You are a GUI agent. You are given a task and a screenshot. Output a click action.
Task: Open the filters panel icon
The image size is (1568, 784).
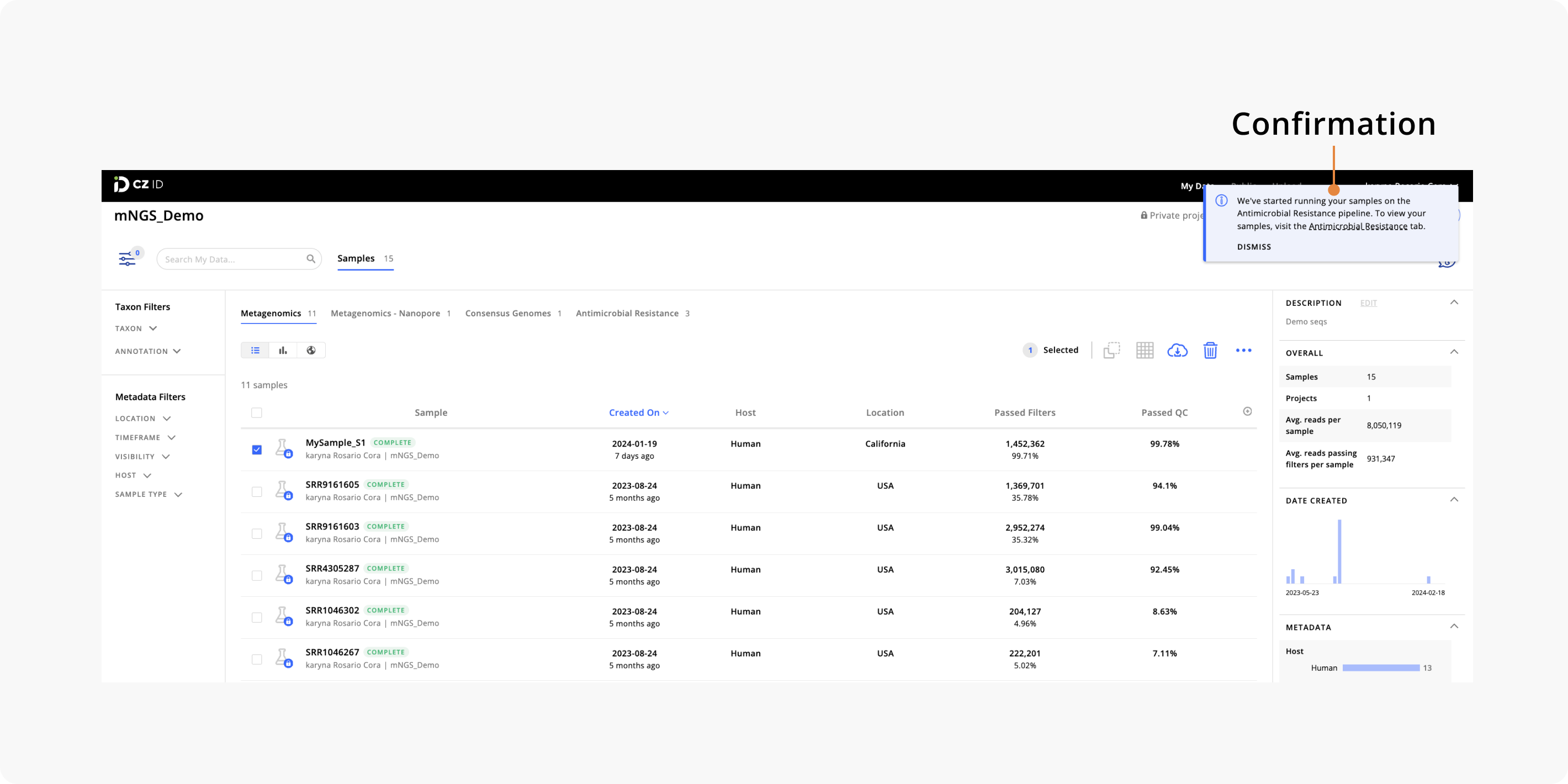click(x=126, y=259)
